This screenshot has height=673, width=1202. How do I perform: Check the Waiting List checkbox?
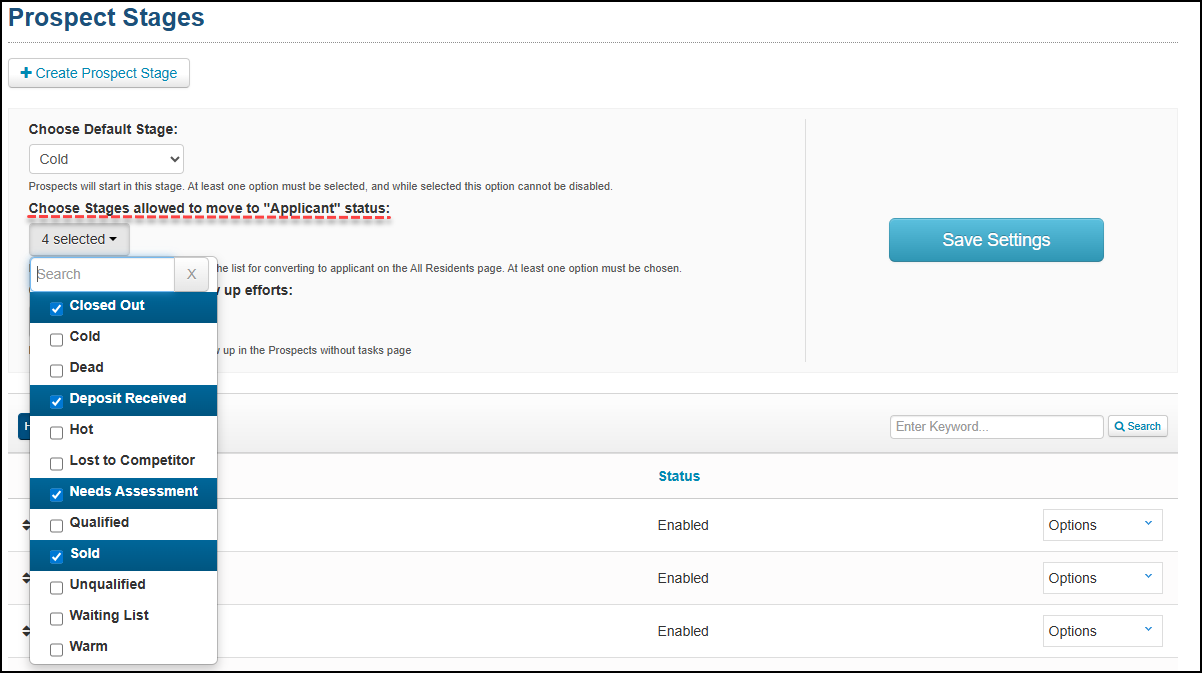(x=57, y=617)
